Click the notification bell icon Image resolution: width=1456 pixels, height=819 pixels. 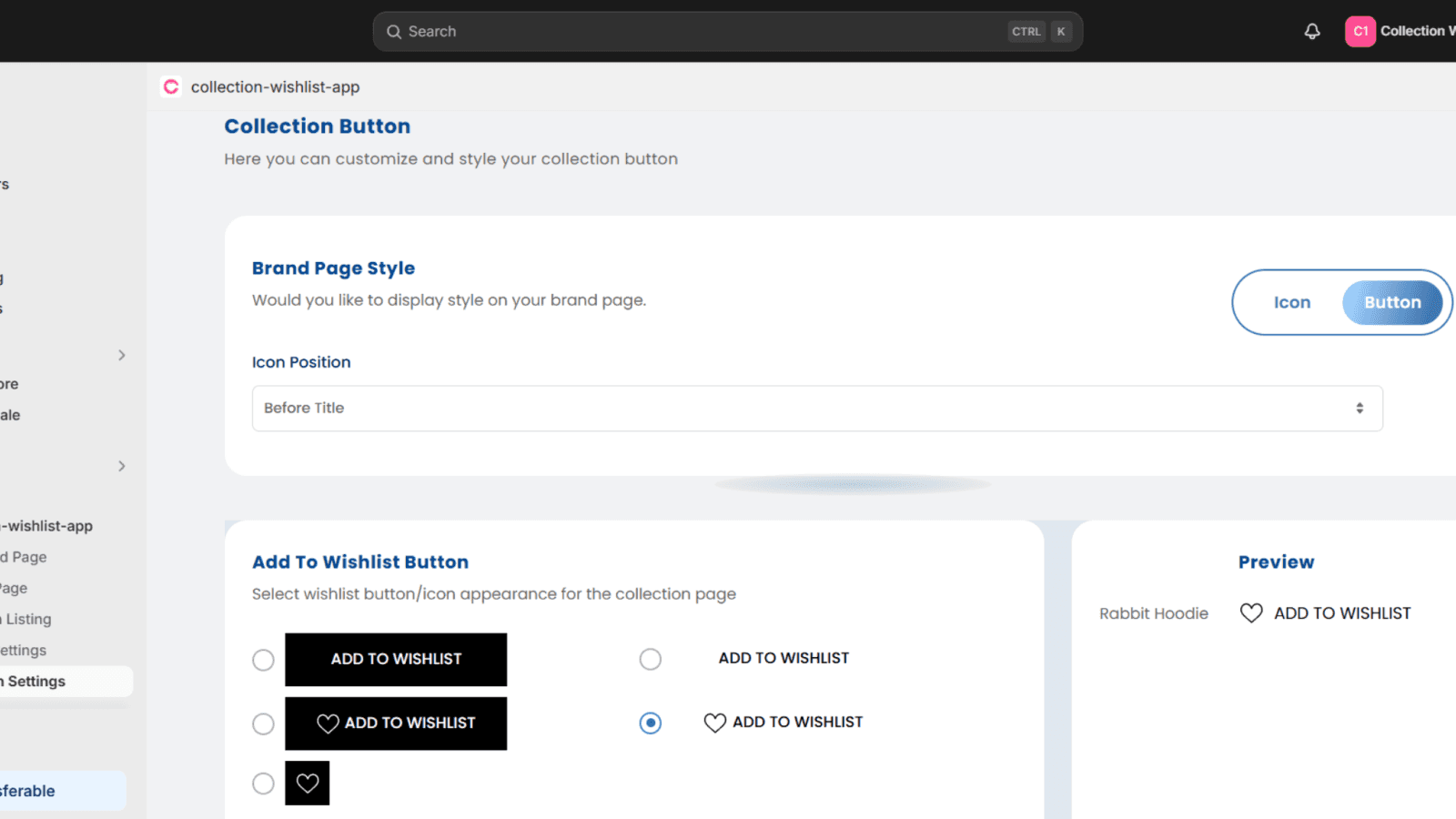point(1311,32)
